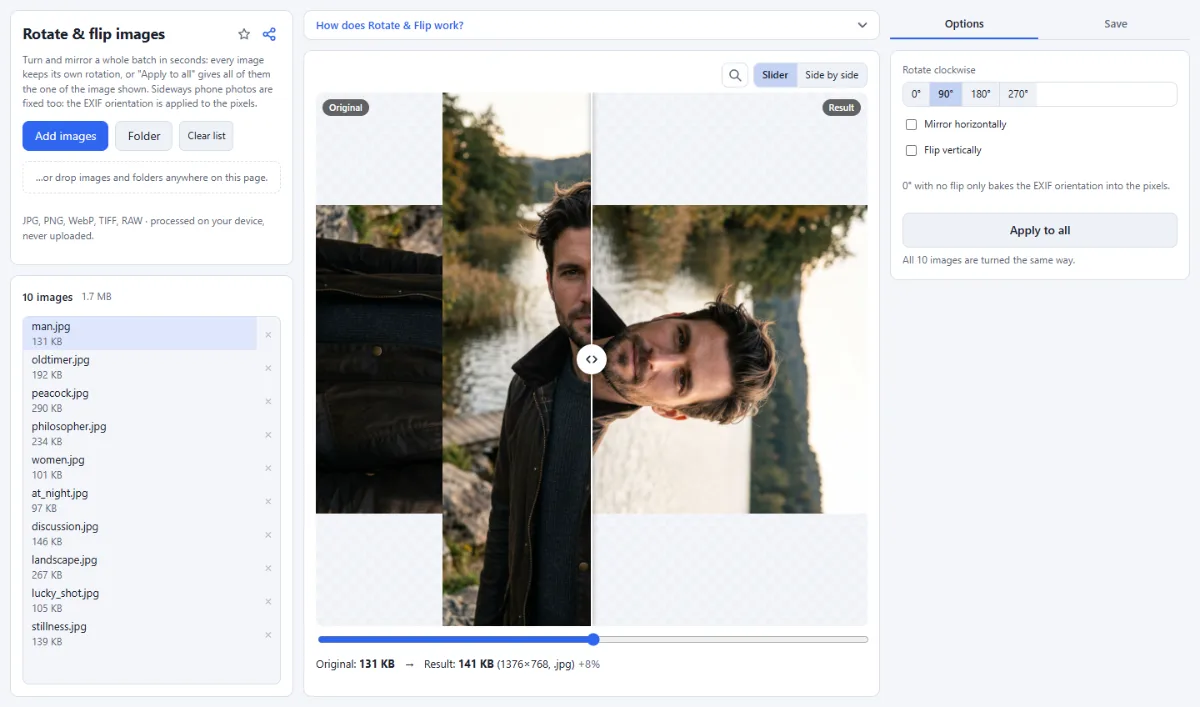Remove stillness.jpg from the list

(x=268, y=634)
